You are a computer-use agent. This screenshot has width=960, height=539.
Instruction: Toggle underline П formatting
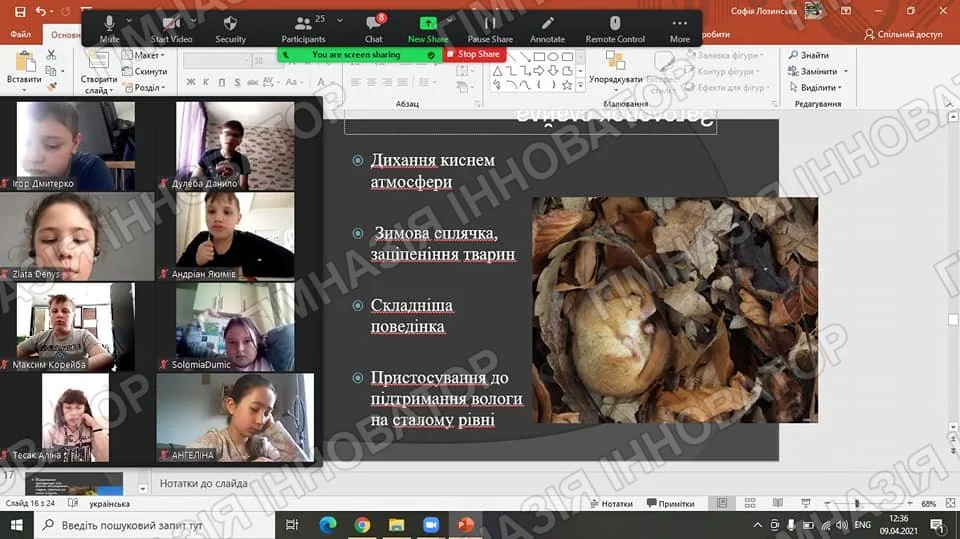(221, 81)
